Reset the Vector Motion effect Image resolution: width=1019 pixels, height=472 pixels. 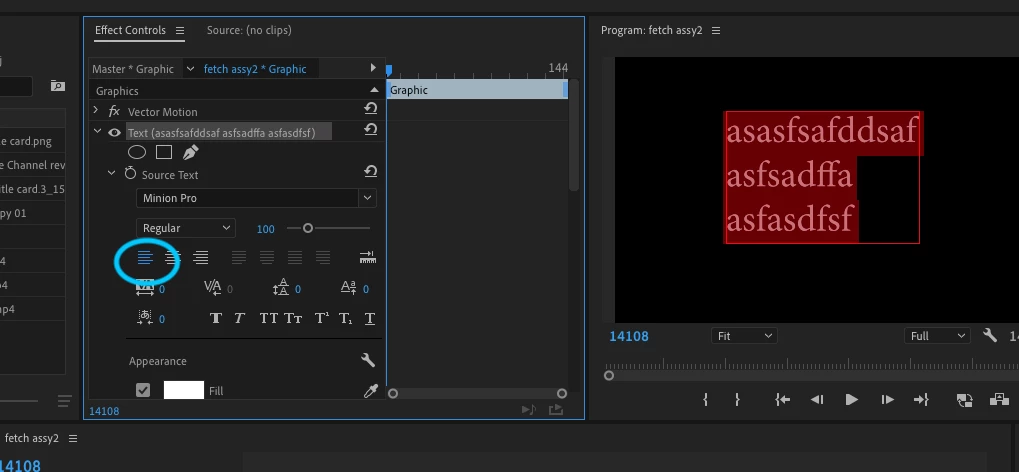tap(370, 109)
